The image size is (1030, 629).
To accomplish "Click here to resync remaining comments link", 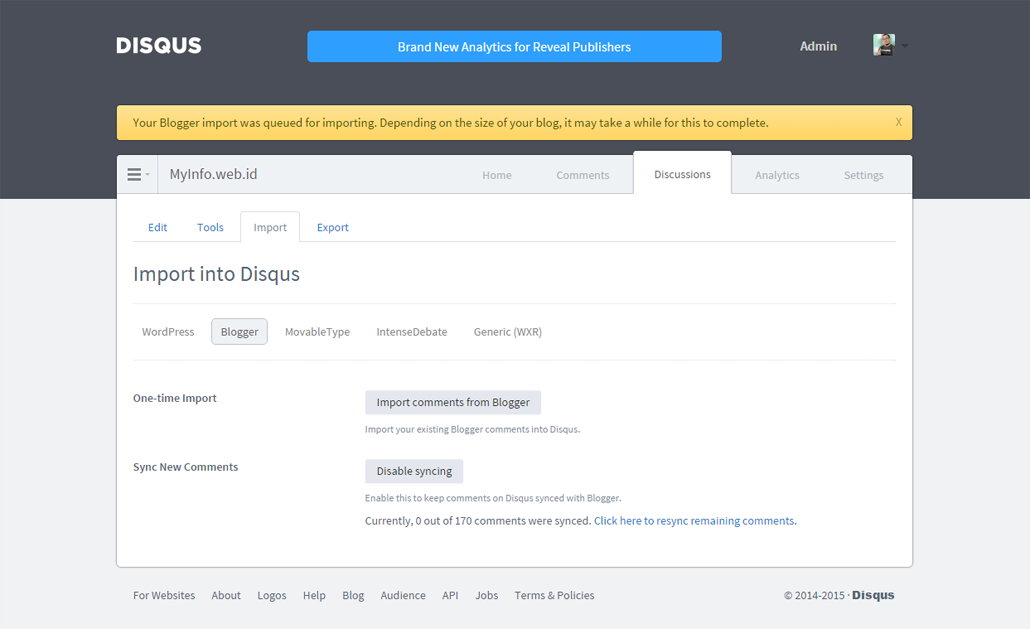I will pyautogui.click(x=695, y=521).
